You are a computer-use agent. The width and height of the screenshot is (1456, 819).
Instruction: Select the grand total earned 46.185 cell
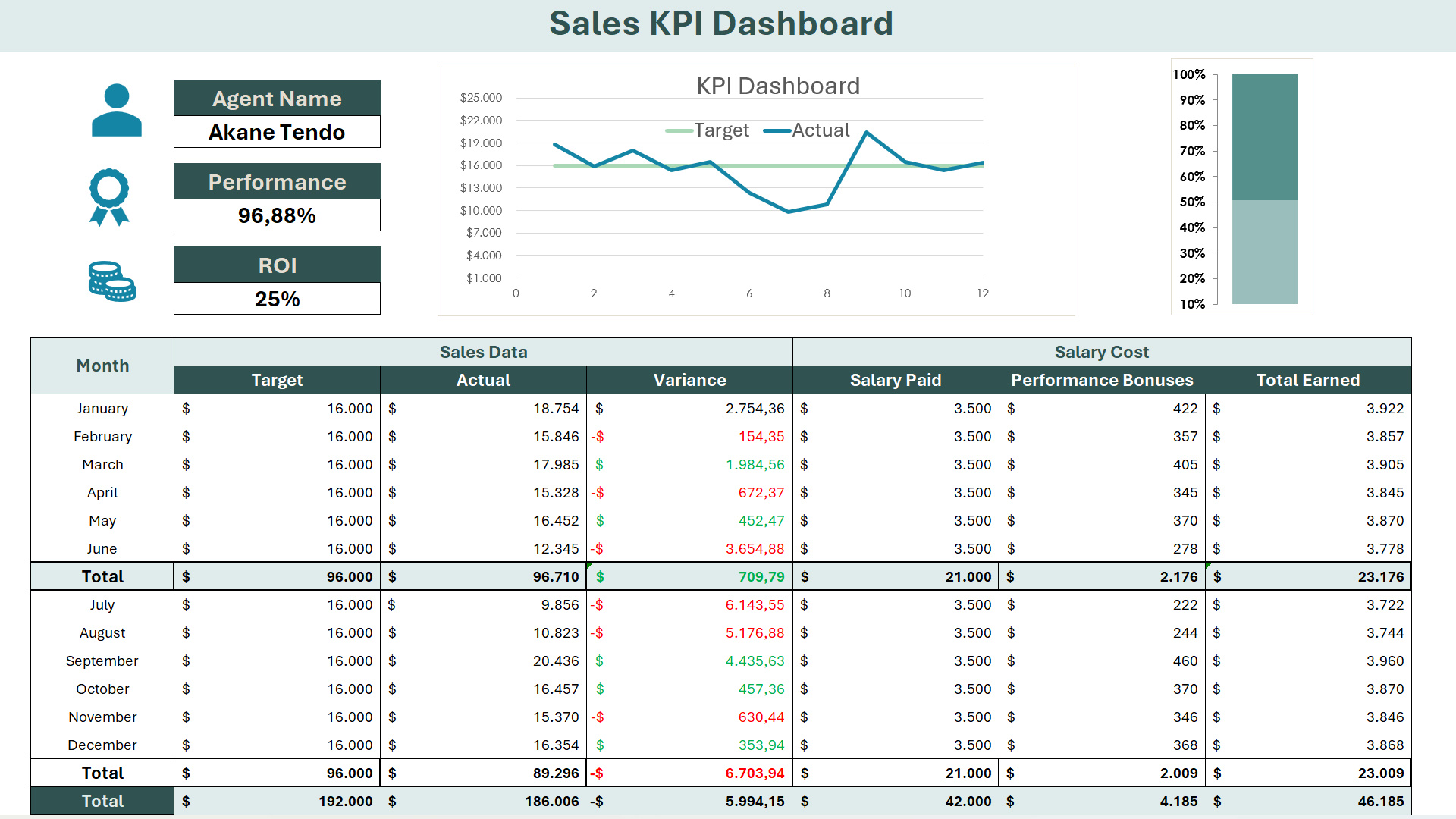coord(1380,801)
